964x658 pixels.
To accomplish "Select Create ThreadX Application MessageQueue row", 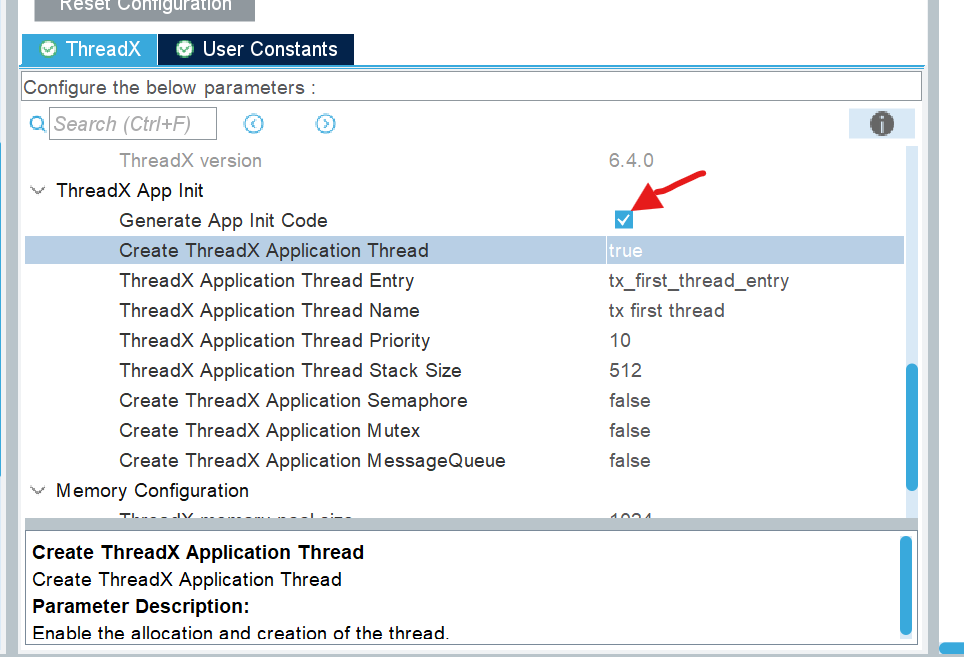I will coord(464,461).
